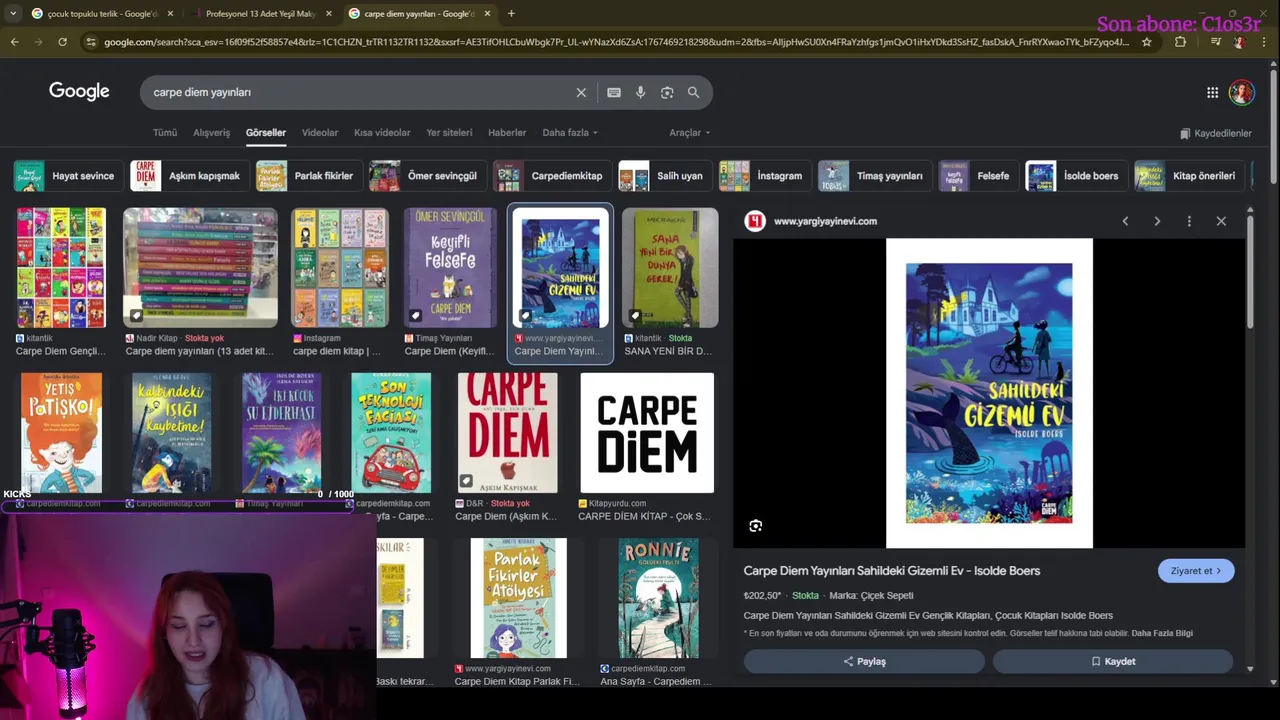Open the Tümü results tab

pos(164,132)
